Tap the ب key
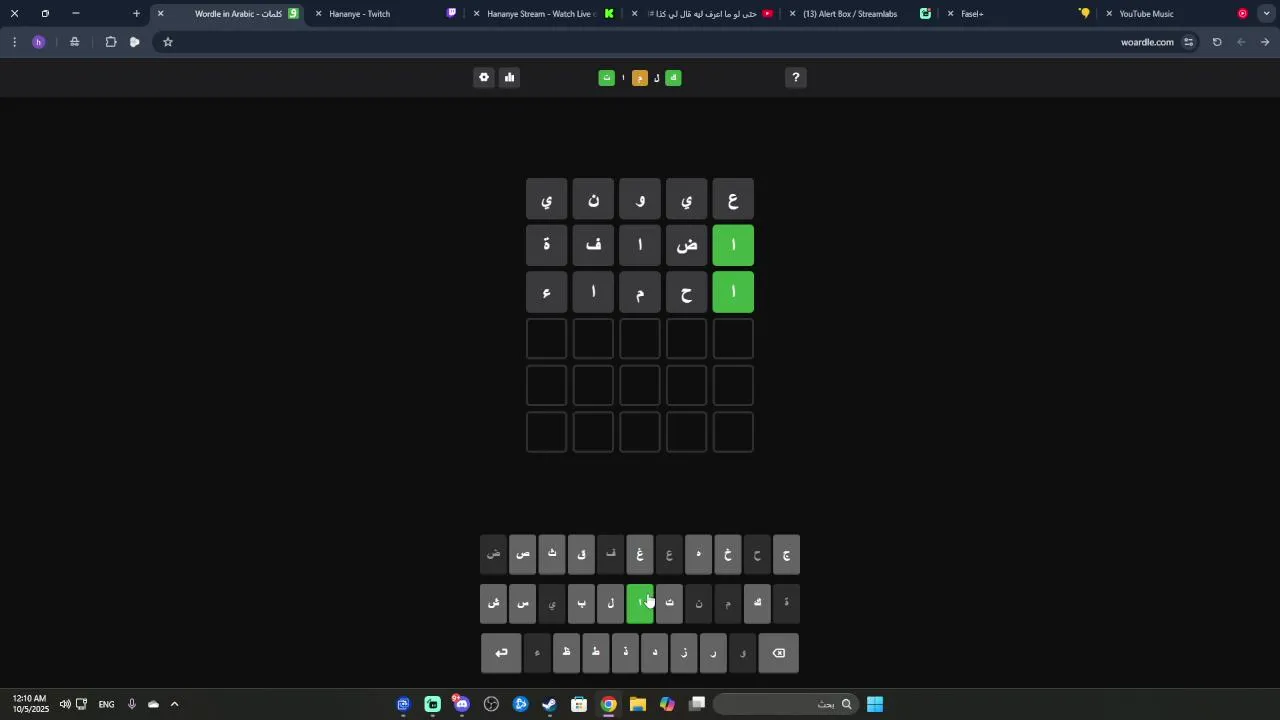The width and height of the screenshot is (1280, 720). pos(581,603)
